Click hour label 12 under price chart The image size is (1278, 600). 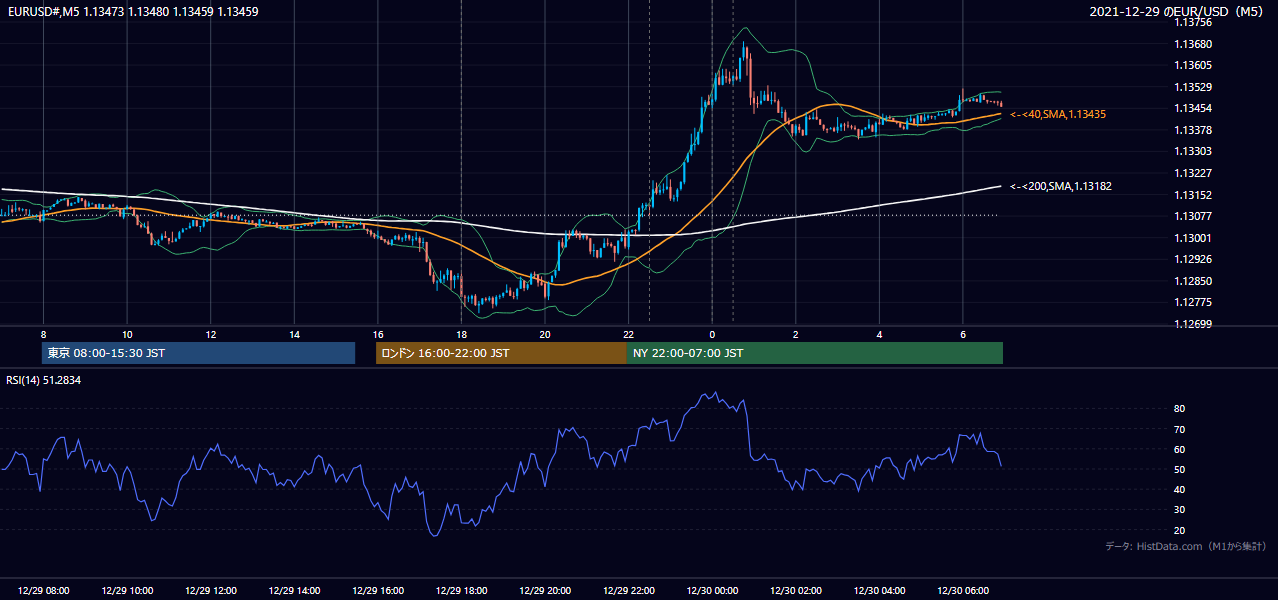211,334
